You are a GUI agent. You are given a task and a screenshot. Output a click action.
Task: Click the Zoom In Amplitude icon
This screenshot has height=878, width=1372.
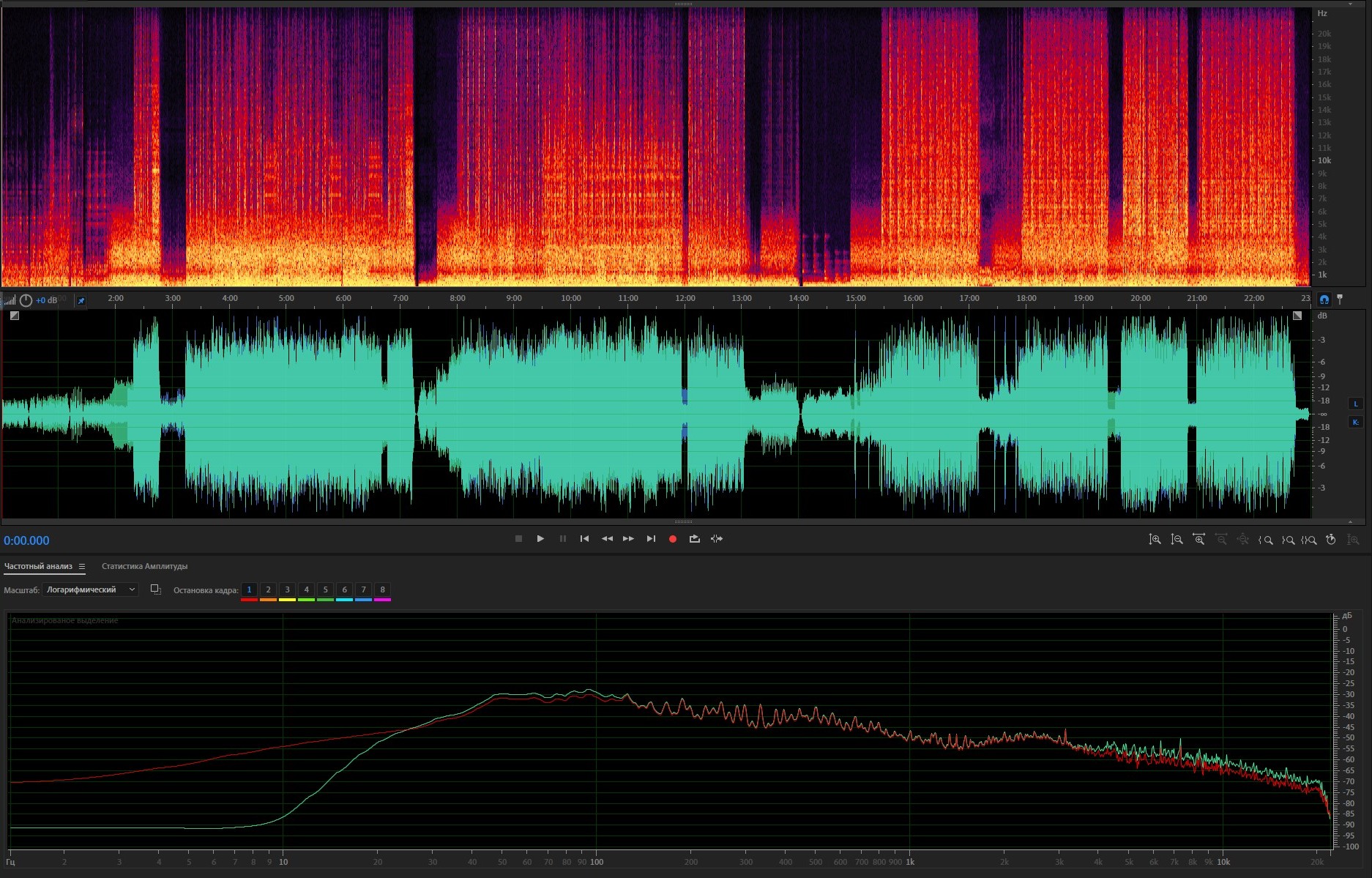click(x=1155, y=540)
